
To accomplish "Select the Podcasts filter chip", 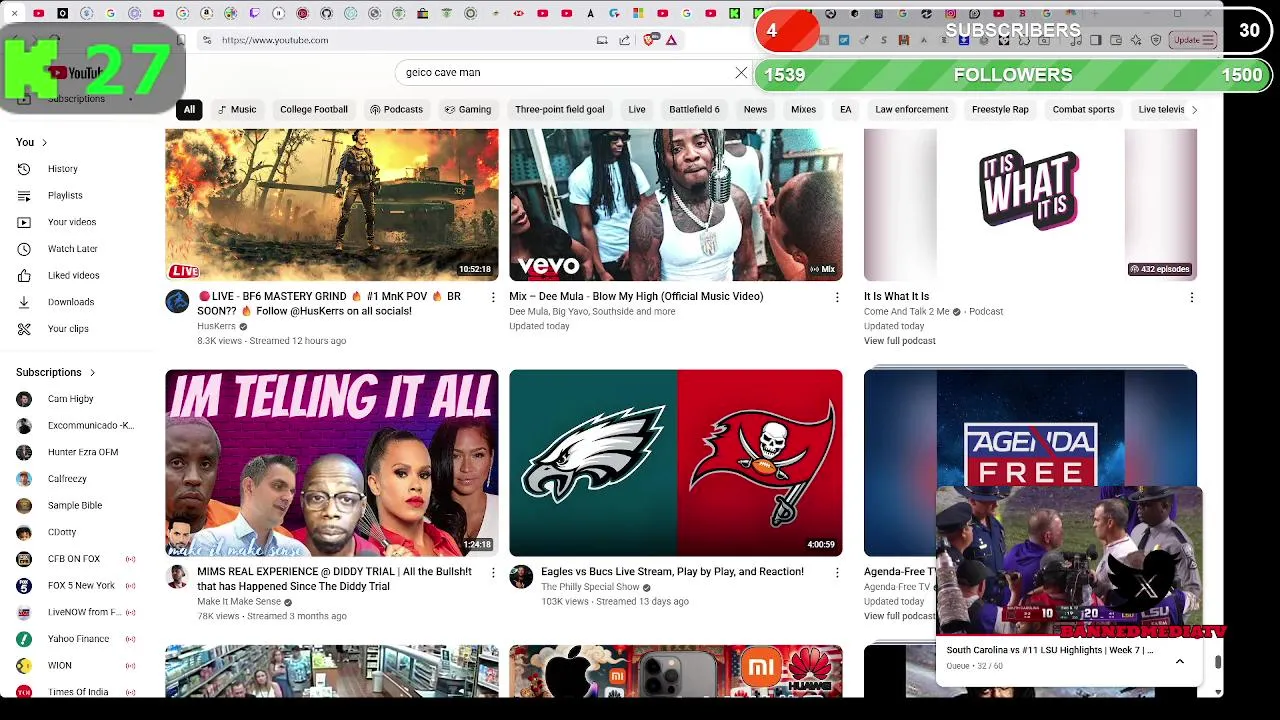I will click(396, 110).
